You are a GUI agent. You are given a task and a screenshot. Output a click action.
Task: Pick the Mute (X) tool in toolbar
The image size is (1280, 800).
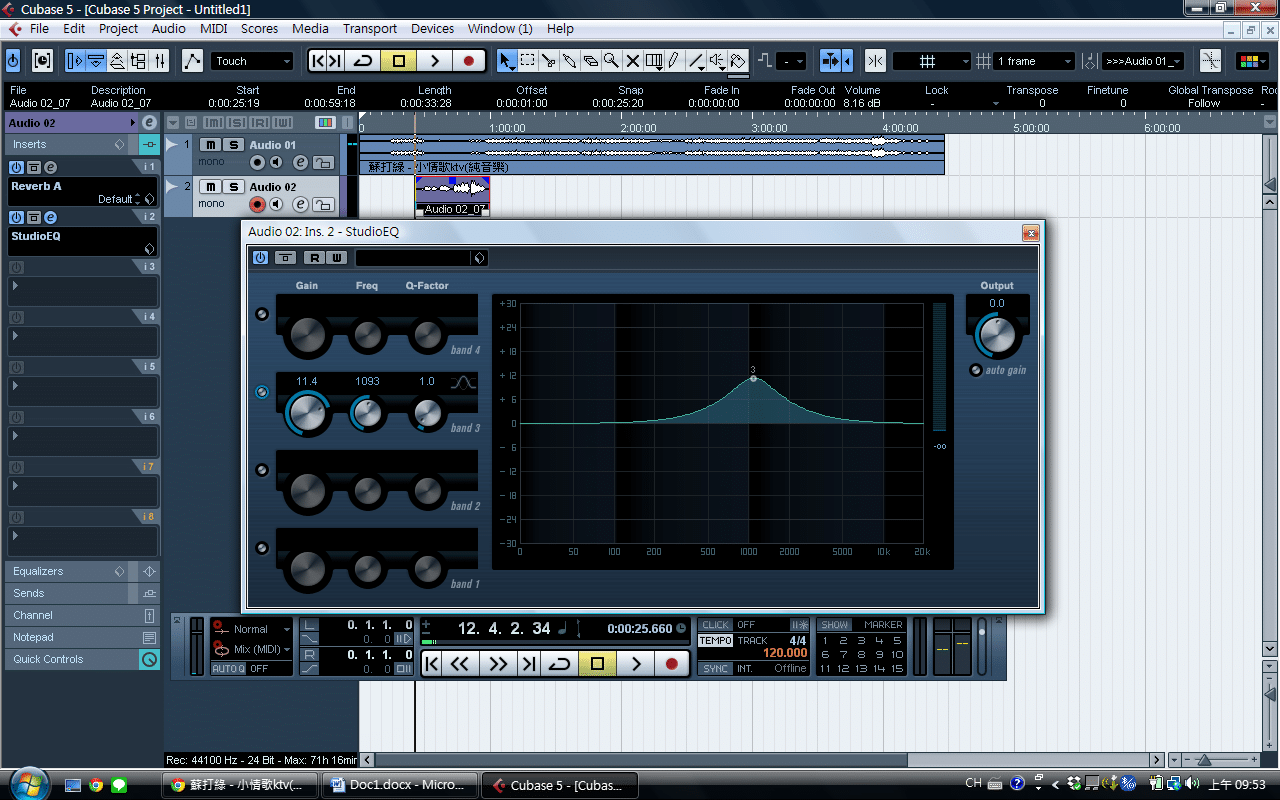[x=632, y=61]
